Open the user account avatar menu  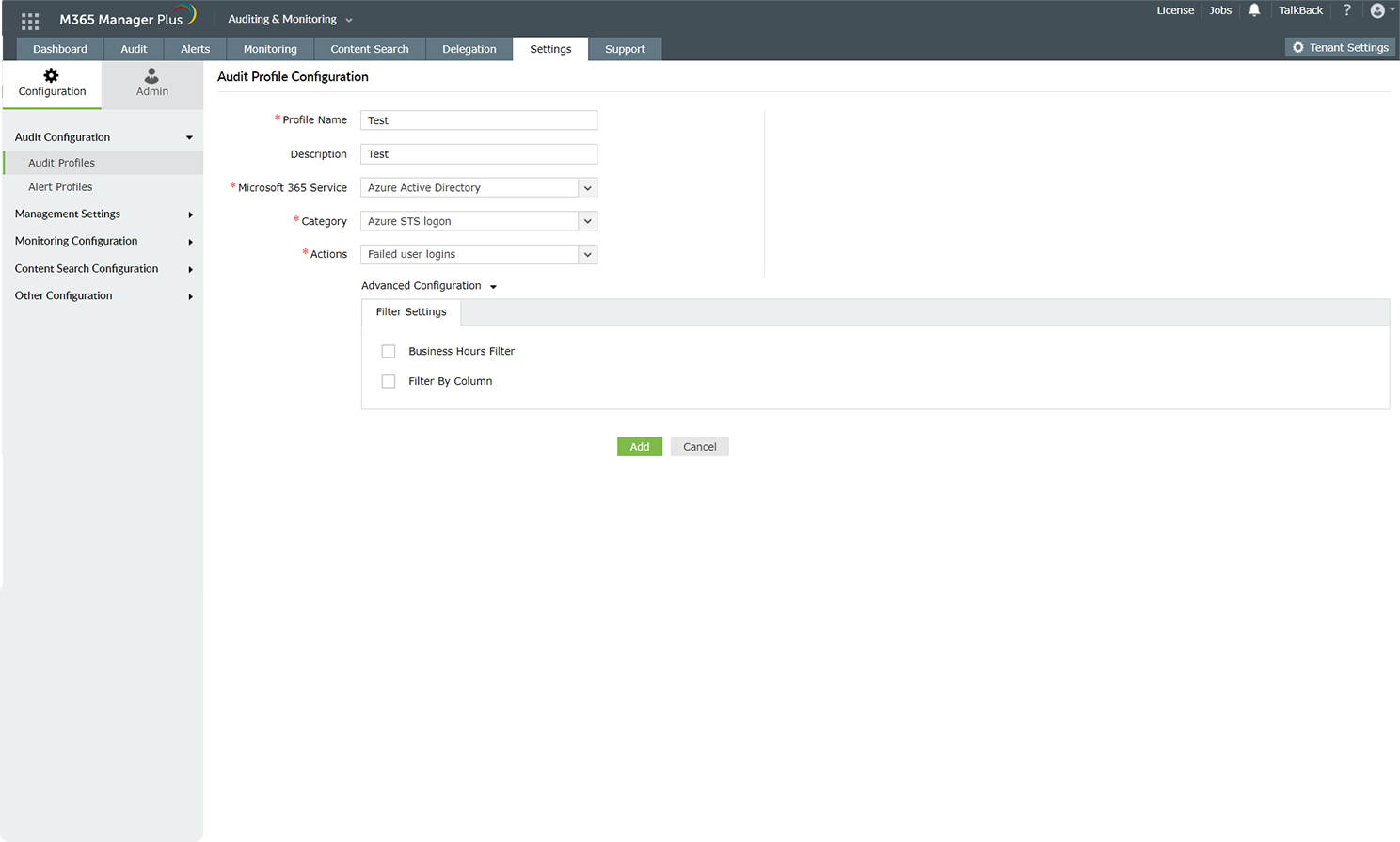[1381, 10]
